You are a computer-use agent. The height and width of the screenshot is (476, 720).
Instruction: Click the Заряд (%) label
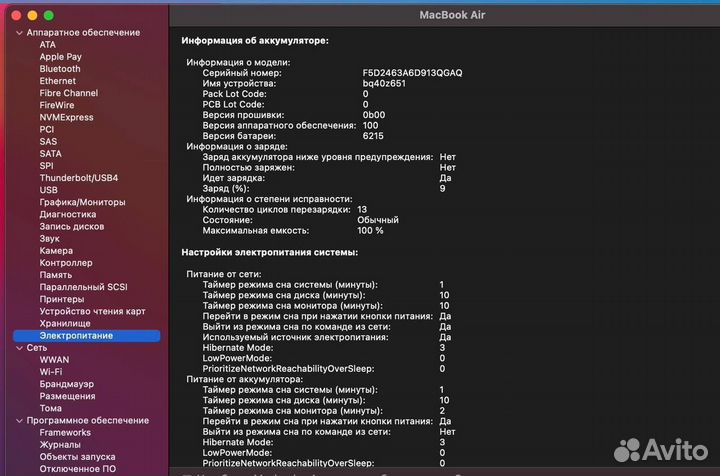pos(226,189)
